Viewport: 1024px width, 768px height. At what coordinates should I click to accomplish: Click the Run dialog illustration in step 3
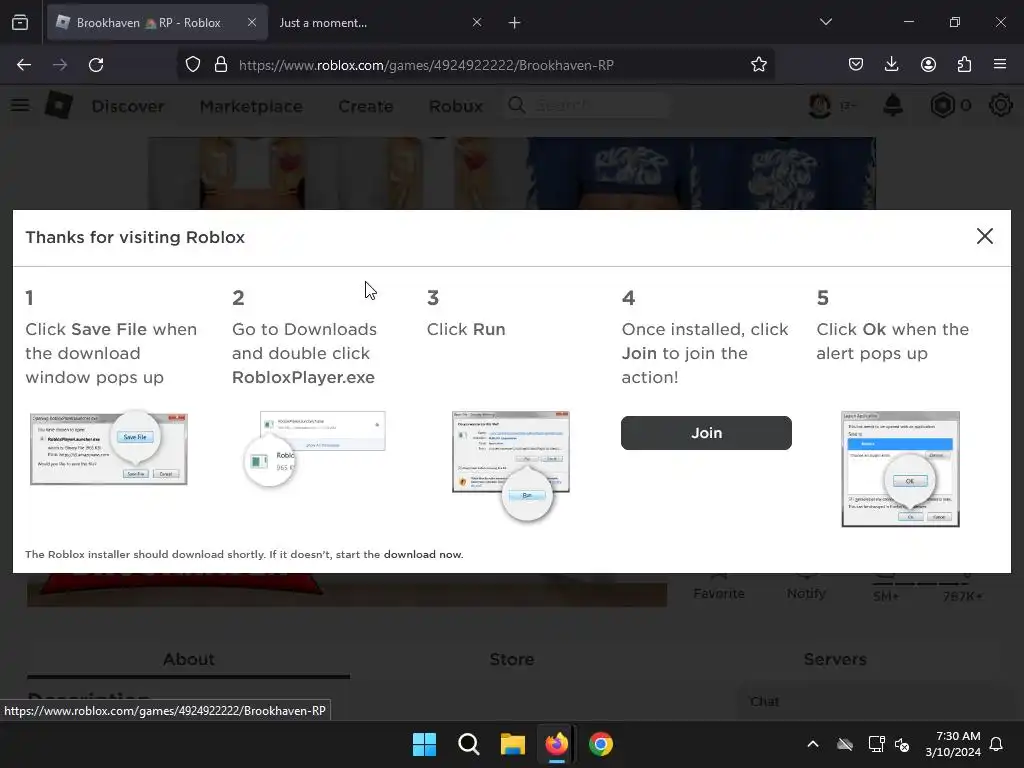pos(511,465)
